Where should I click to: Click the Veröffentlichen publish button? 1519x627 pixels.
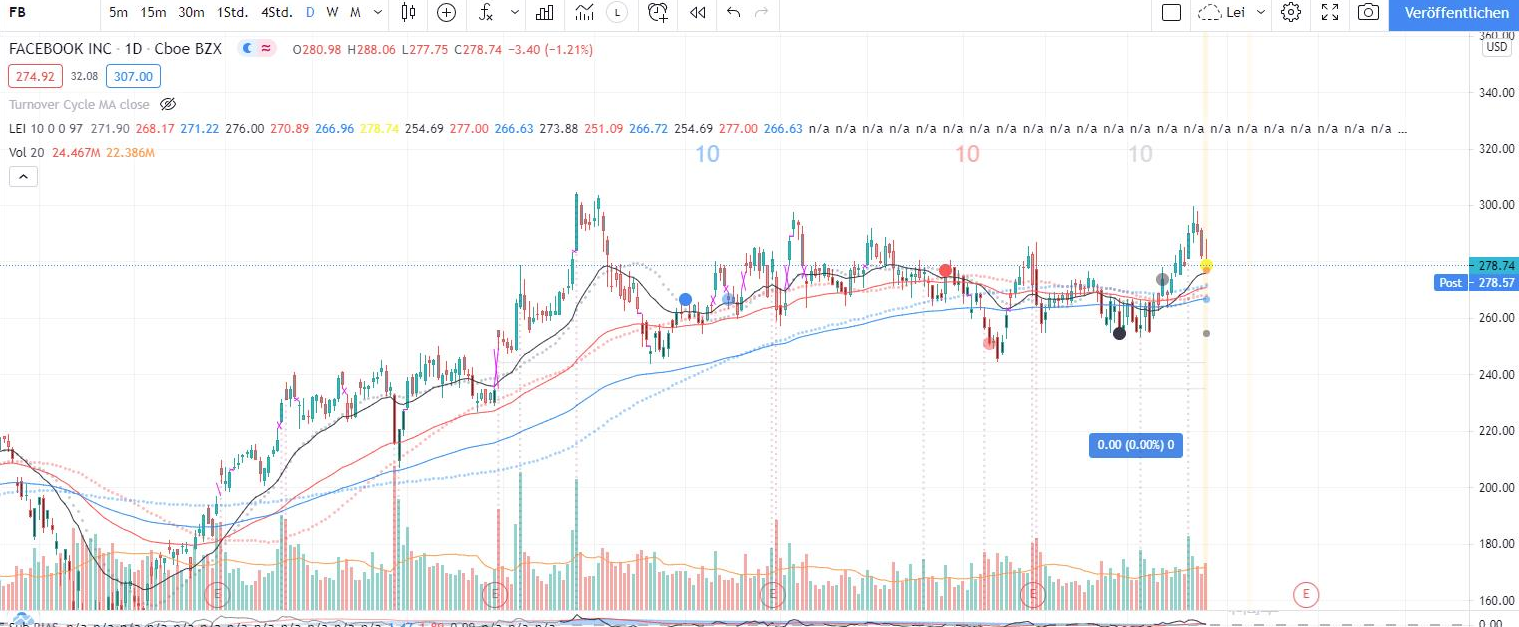(x=1456, y=13)
